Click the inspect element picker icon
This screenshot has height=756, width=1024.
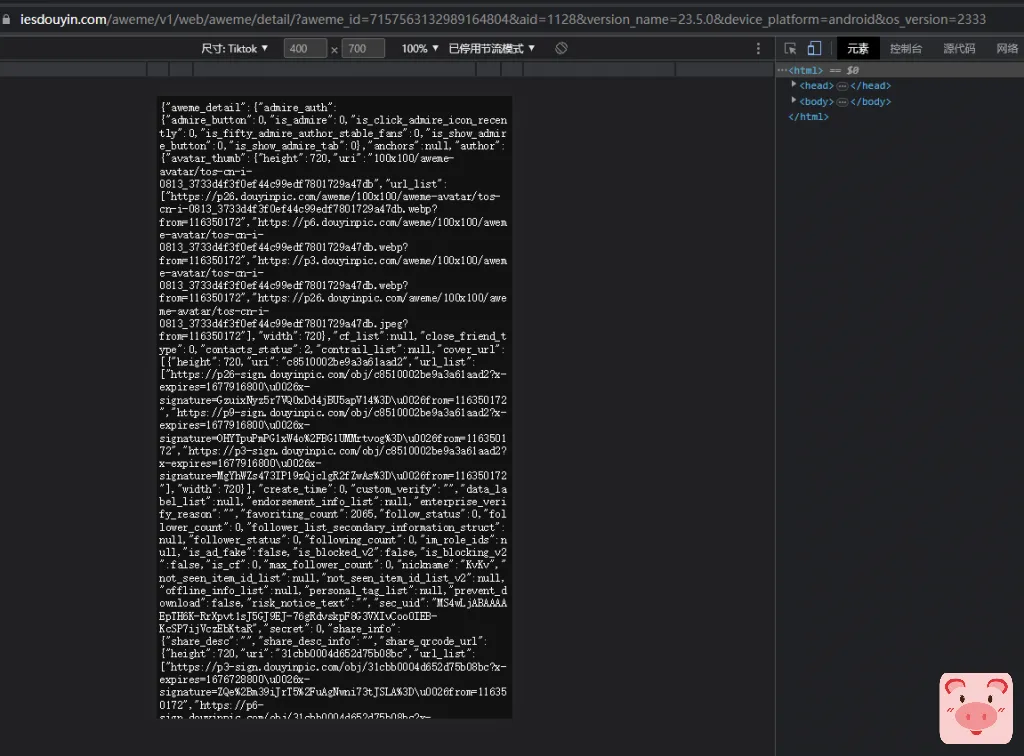[x=790, y=48]
